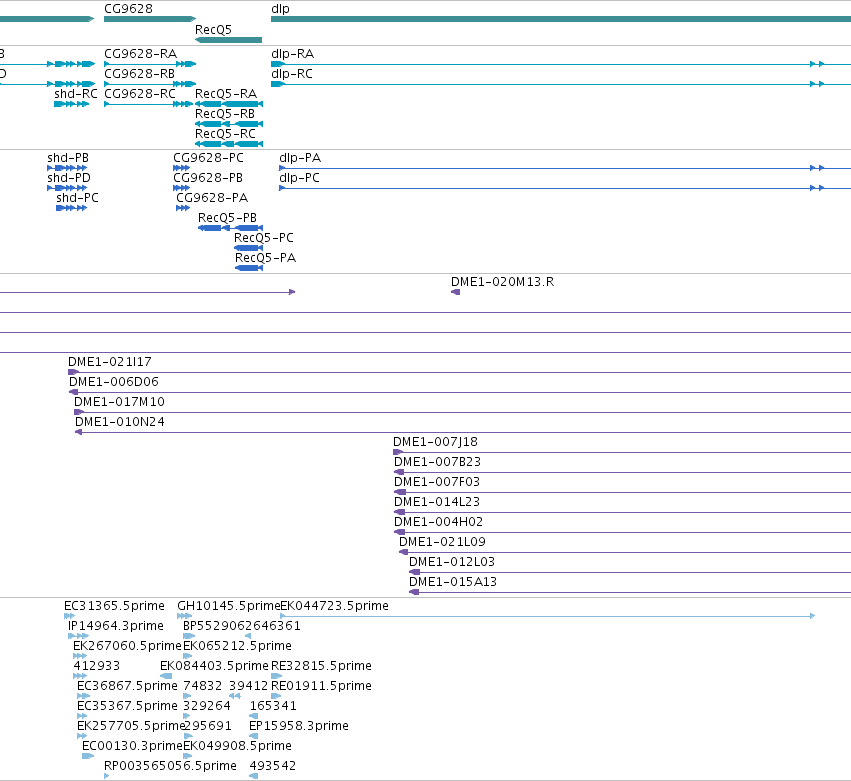Click the EC31365.5prime EST label
Image resolution: width=851 pixels, height=781 pixels.
115,606
